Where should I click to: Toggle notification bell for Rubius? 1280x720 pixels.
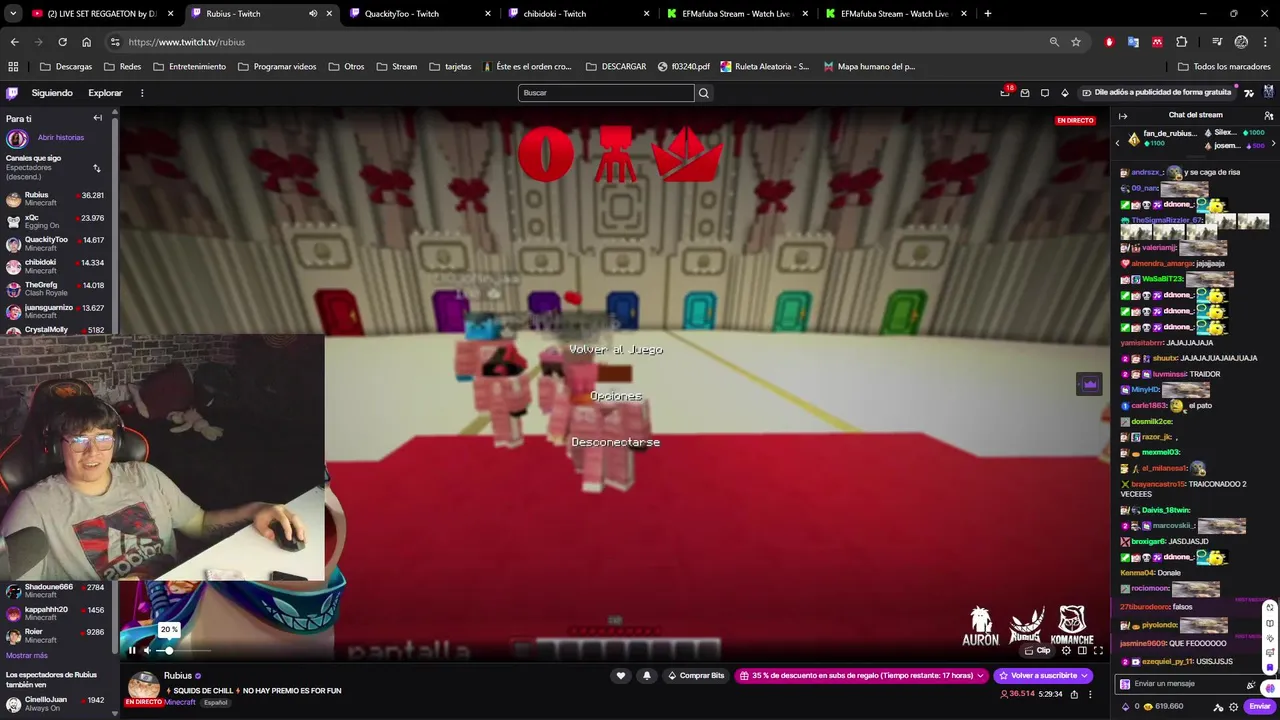[646, 675]
